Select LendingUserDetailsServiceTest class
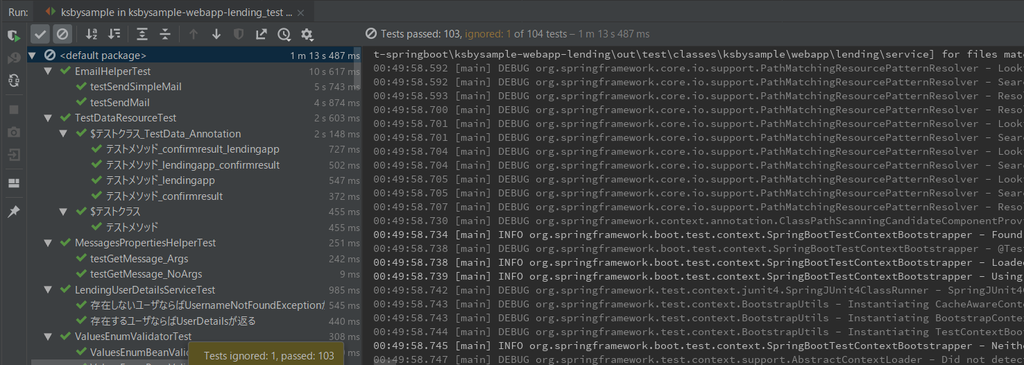Screen dimensions: 1024x365 [x=145, y=290]
